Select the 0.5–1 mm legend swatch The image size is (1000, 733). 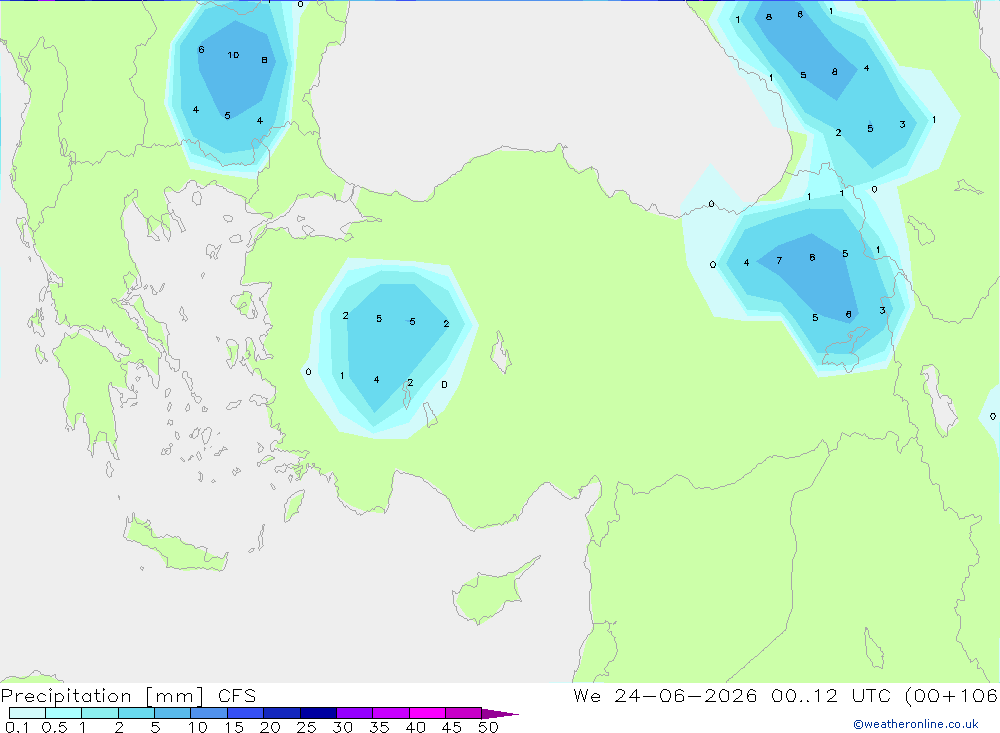64,713
